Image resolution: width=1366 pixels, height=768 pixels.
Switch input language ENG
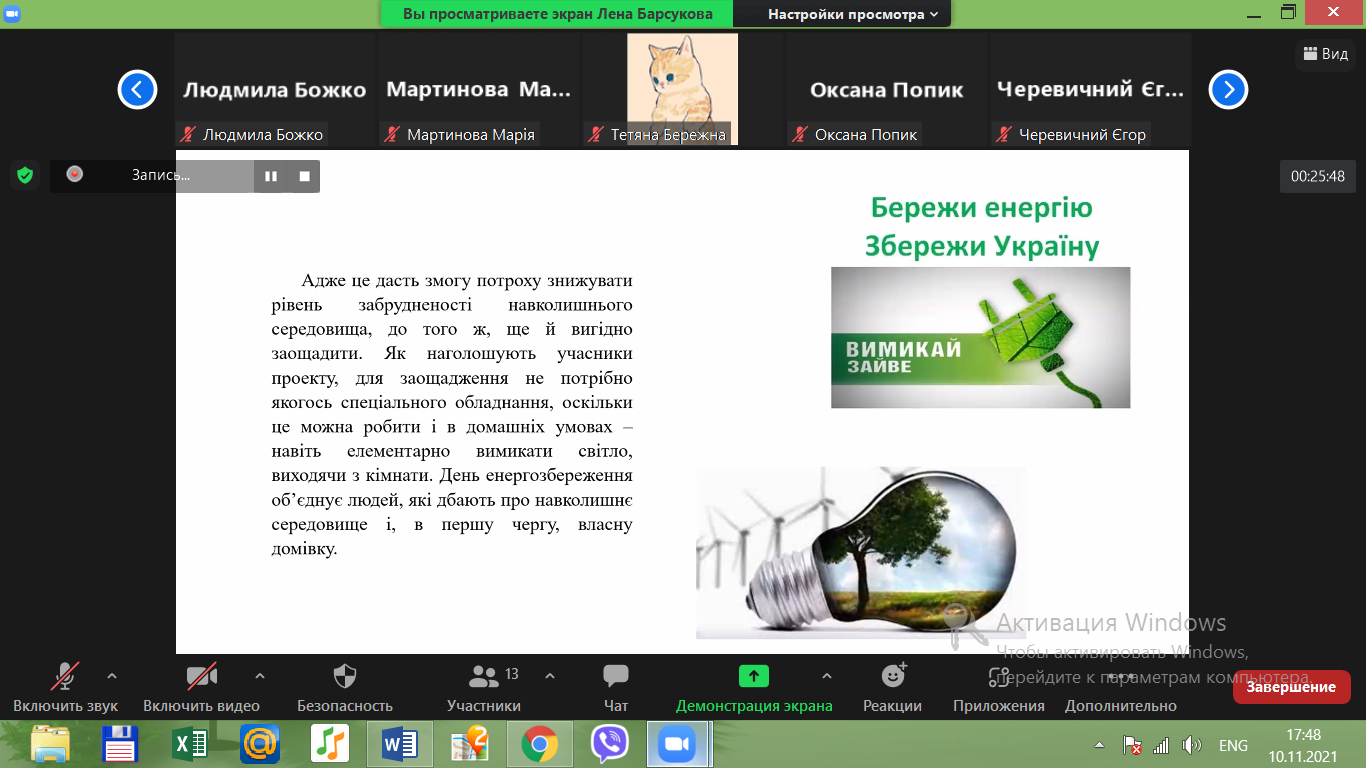click(1233, 746)
